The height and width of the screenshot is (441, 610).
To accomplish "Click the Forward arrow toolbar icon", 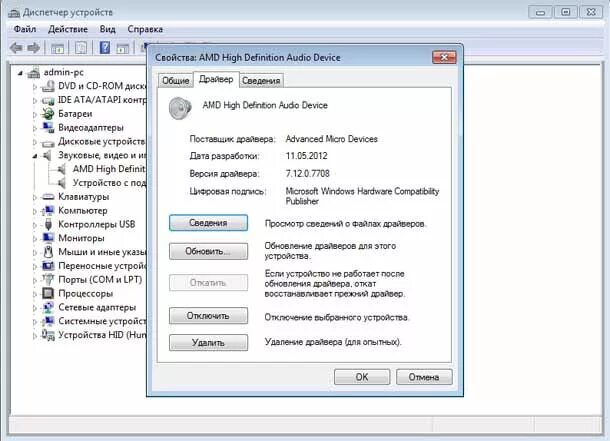I will click(34, 48).
